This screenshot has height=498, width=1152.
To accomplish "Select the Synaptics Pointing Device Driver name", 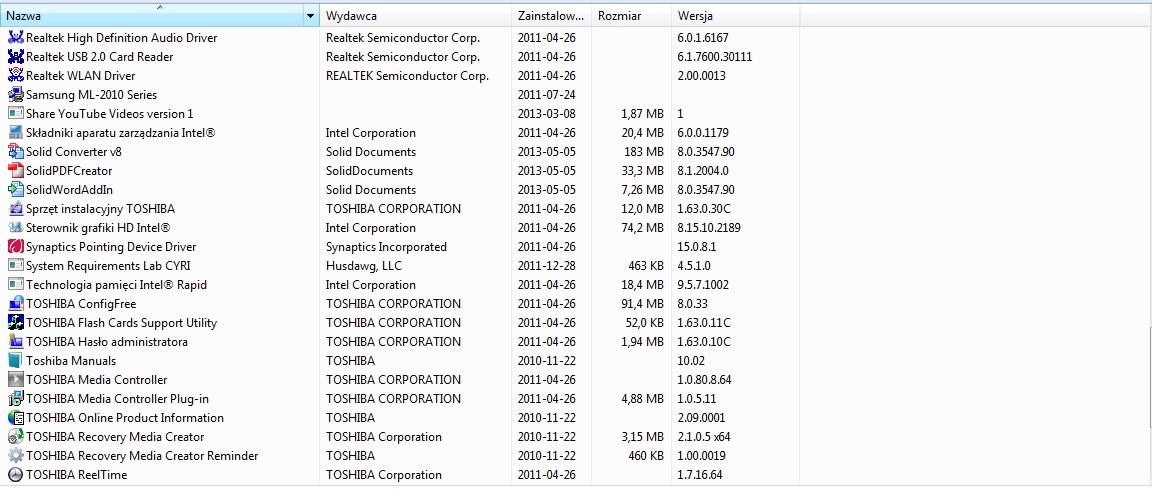I will [x=111, y=247].
